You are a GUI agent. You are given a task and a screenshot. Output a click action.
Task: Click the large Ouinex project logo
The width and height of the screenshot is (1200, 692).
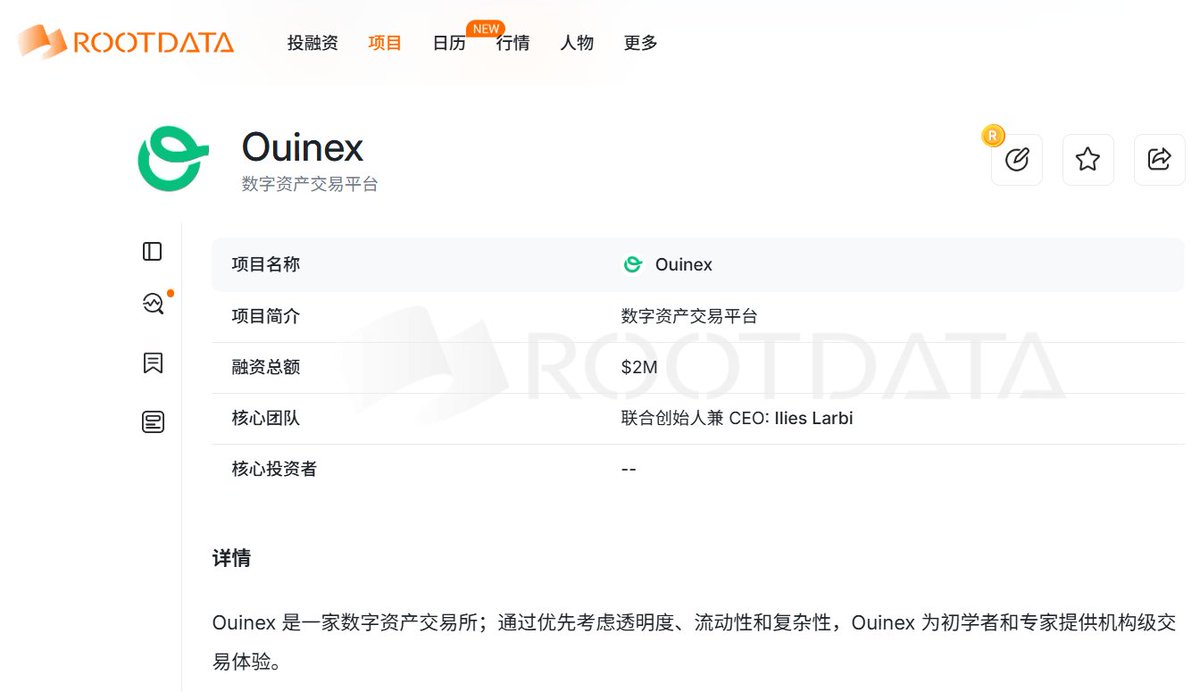[173, 158]
